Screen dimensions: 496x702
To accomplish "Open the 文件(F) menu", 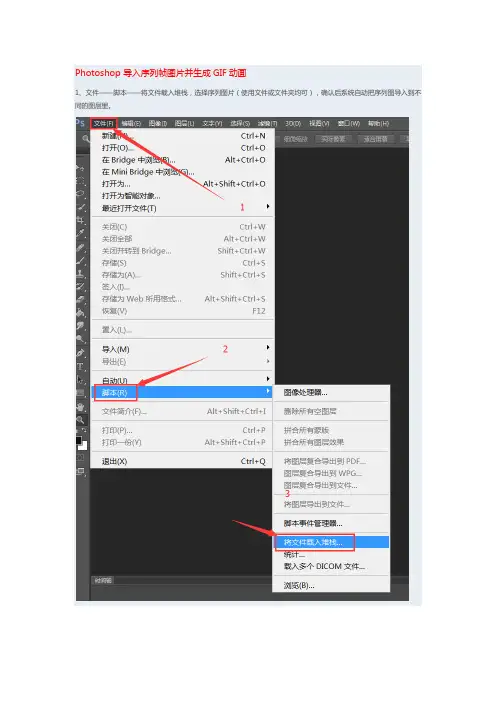I will tap(103, 124).
